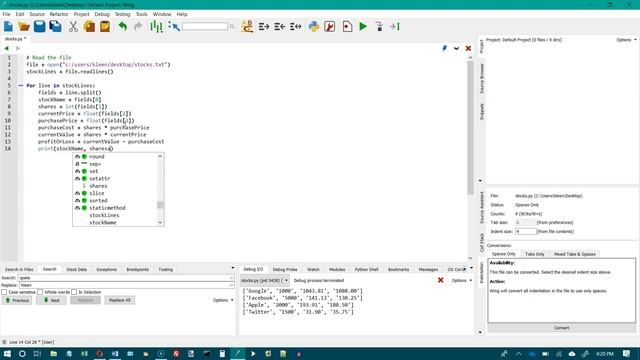Create a new file with toolbar icon

tap(8, 27)
